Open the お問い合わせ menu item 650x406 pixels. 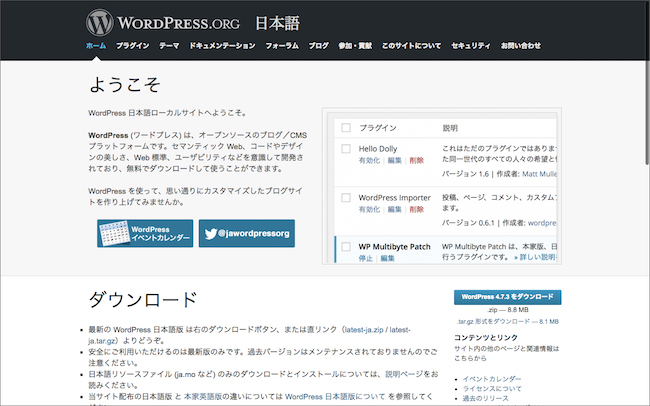(x=521, y=46)
